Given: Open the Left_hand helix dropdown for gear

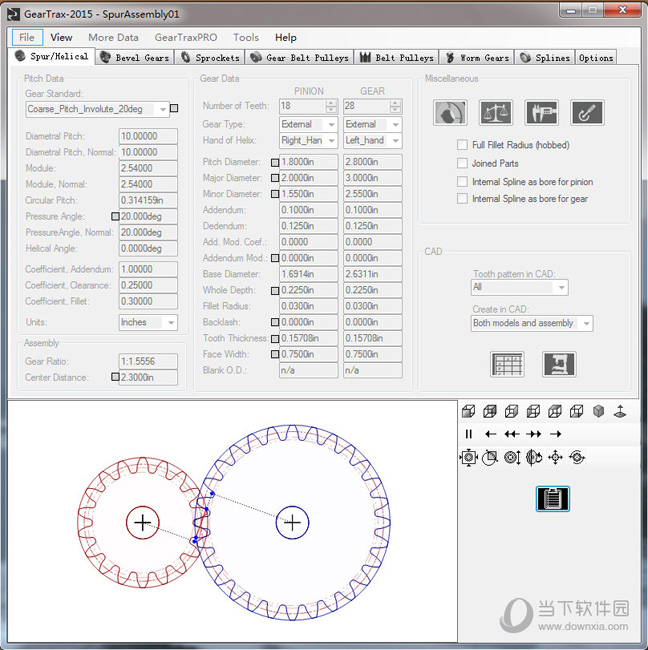Looking at the screenshot, I should (x=373, y=141).
